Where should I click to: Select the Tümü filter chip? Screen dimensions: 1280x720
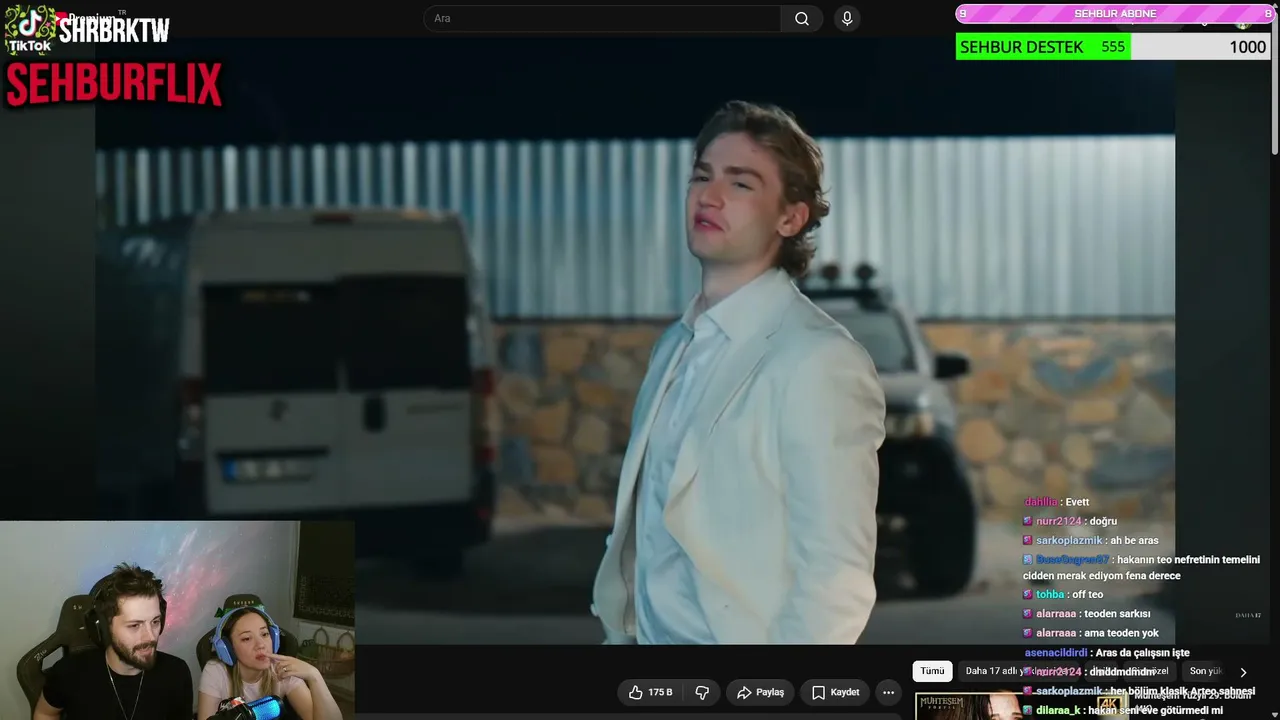[932, 671]
